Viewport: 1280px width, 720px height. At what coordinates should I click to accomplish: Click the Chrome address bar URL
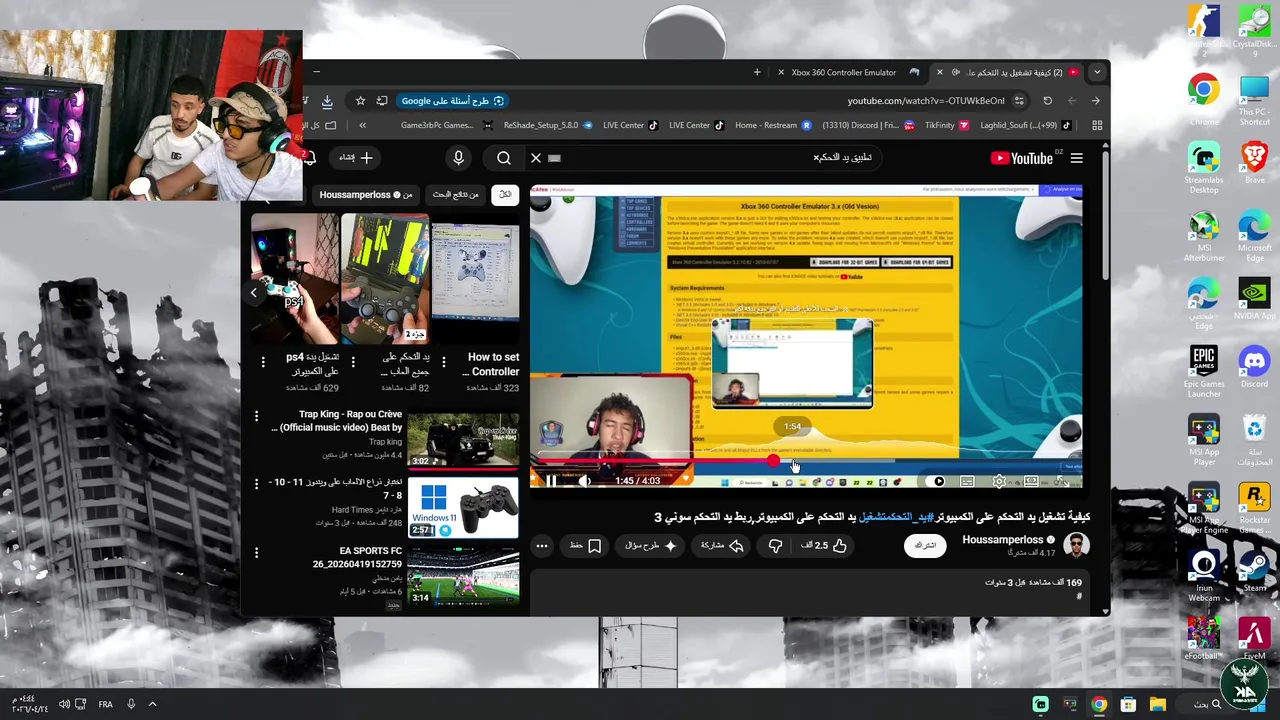(x=926, y=101)
